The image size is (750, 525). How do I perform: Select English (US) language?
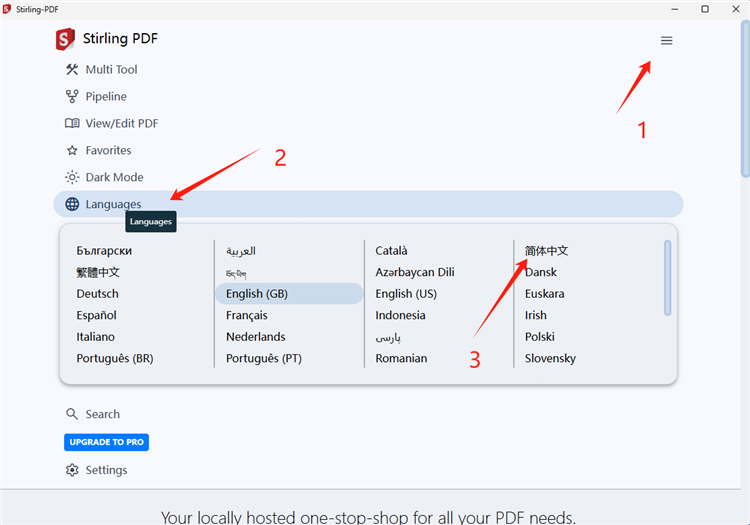coord(406,294)
